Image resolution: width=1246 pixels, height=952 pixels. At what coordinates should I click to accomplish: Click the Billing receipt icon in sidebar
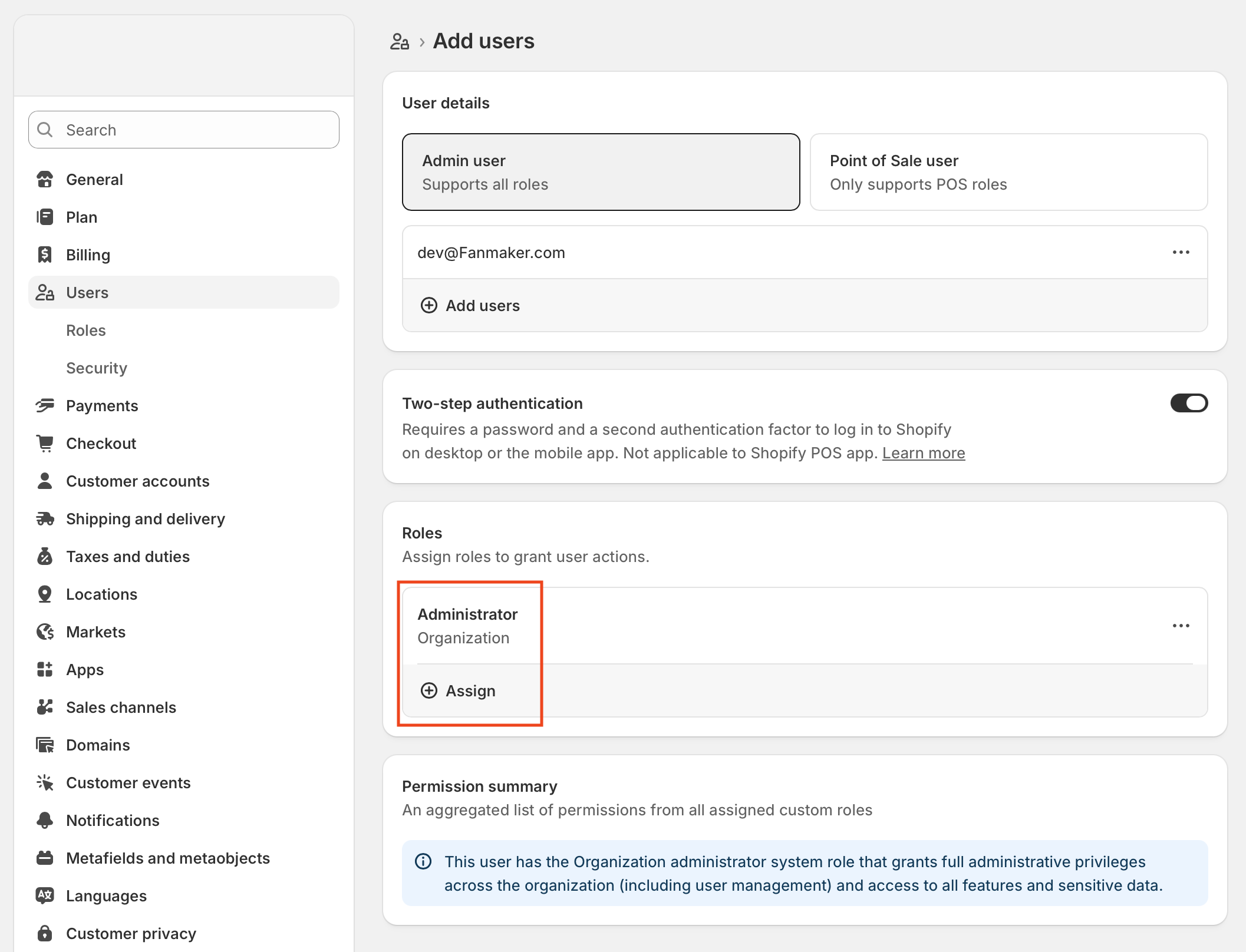click(45, 254)
